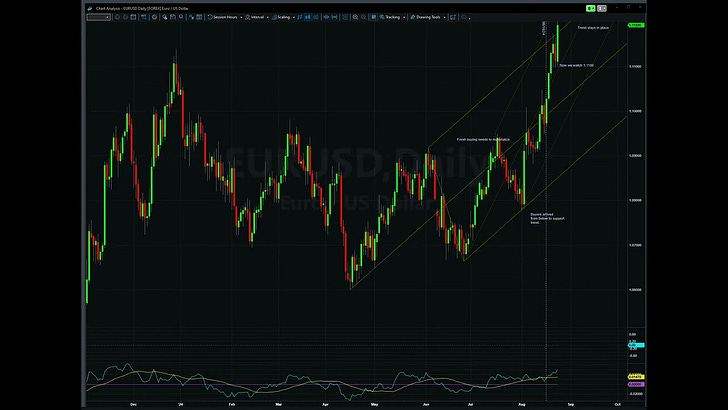Image resolution: width=728 pixels, height=410 pixels.
Task: Click the calendar-style icon left of first separator
Action: click(133, 17)
